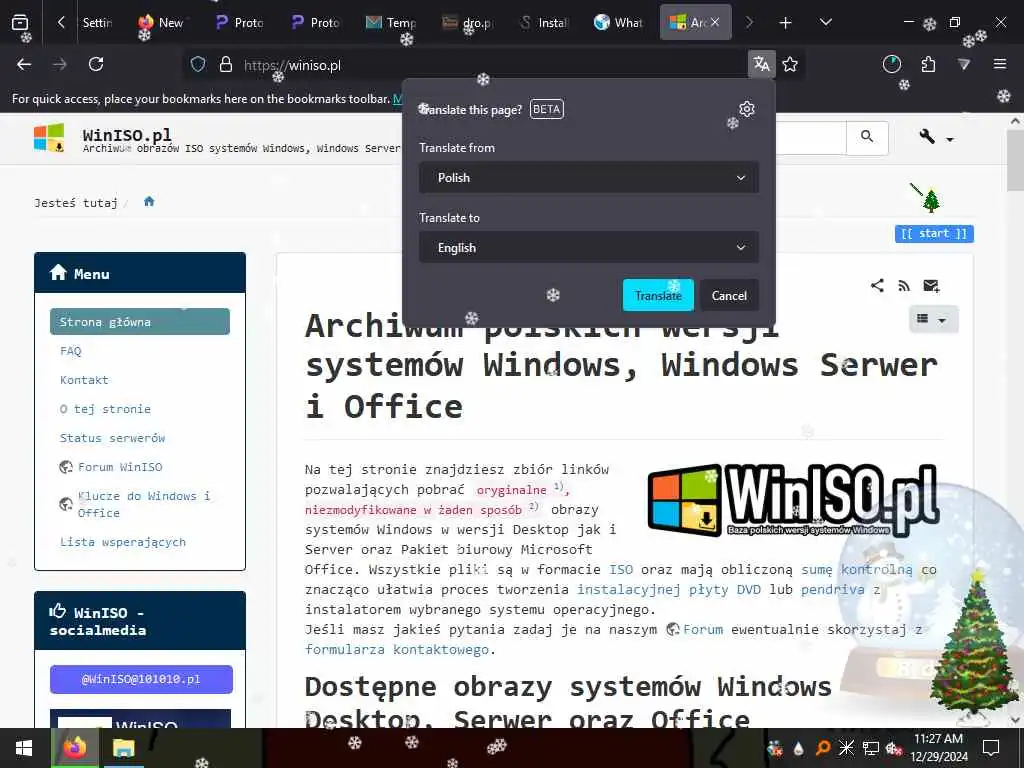Screen dimensions: 1024x768
Task: Open Forum WinISO menu link
Action: (x=120, y=467)
